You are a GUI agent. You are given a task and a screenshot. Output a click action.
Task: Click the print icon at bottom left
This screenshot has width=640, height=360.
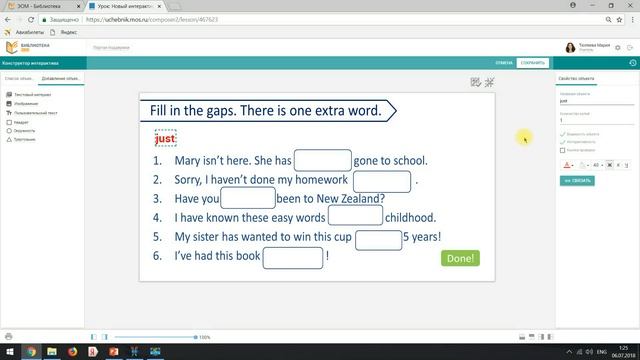pyautogui.click(x=9, y=337)
